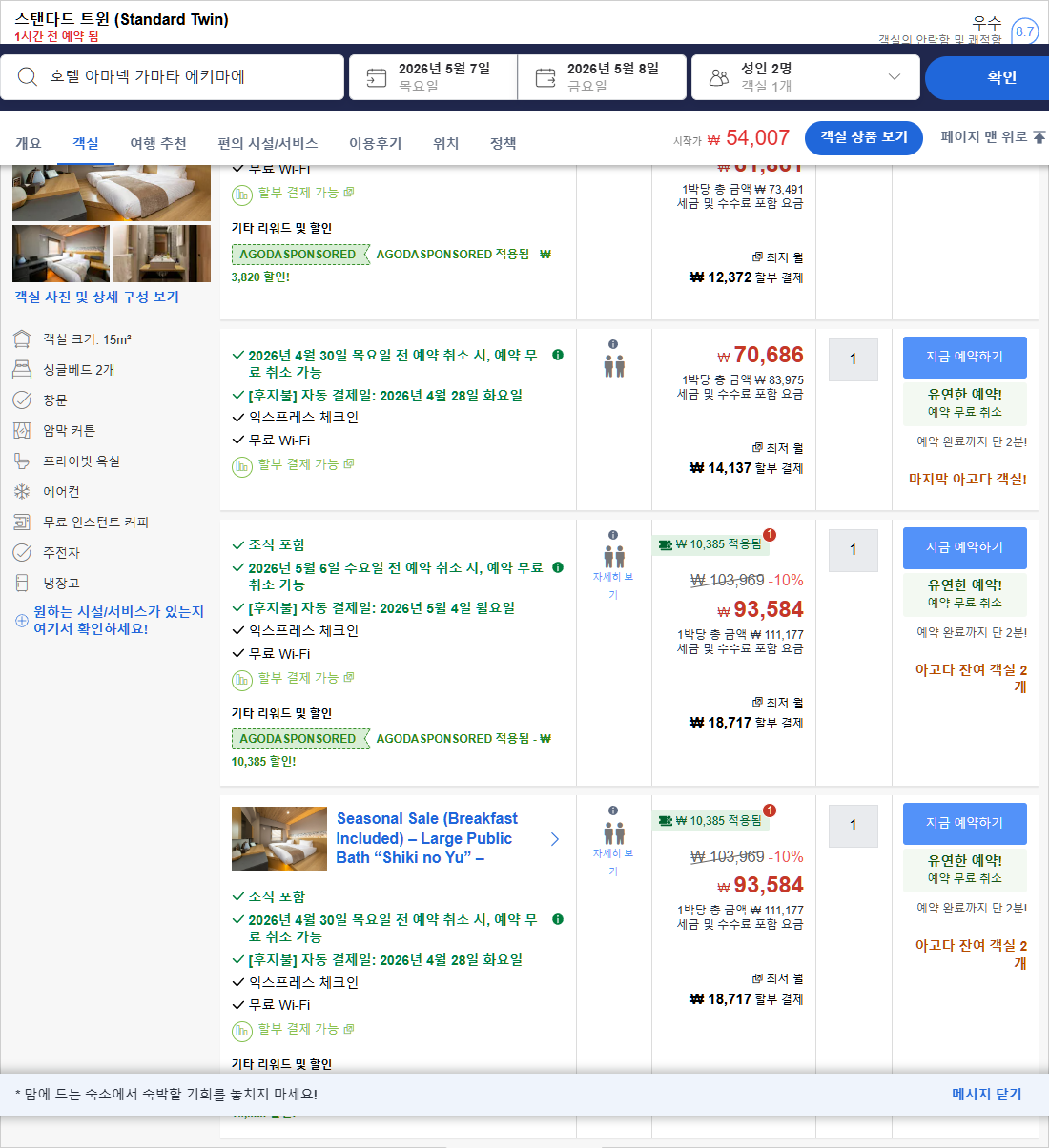1049x1148 pixels.
Task: Click the plus icon beside 원하는 시설/서비스가 있는지
Action: click(x=22, y=621)
